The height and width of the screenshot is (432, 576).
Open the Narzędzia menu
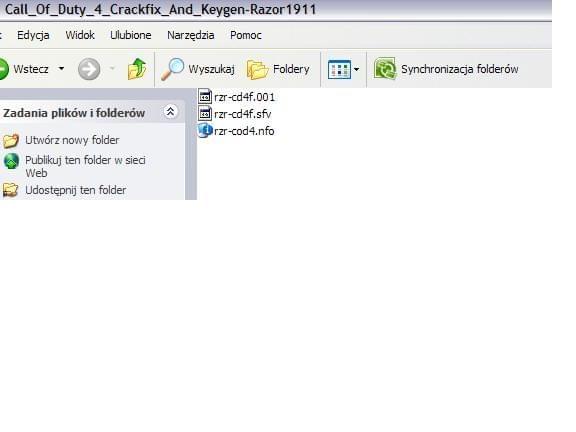point(191,35)
